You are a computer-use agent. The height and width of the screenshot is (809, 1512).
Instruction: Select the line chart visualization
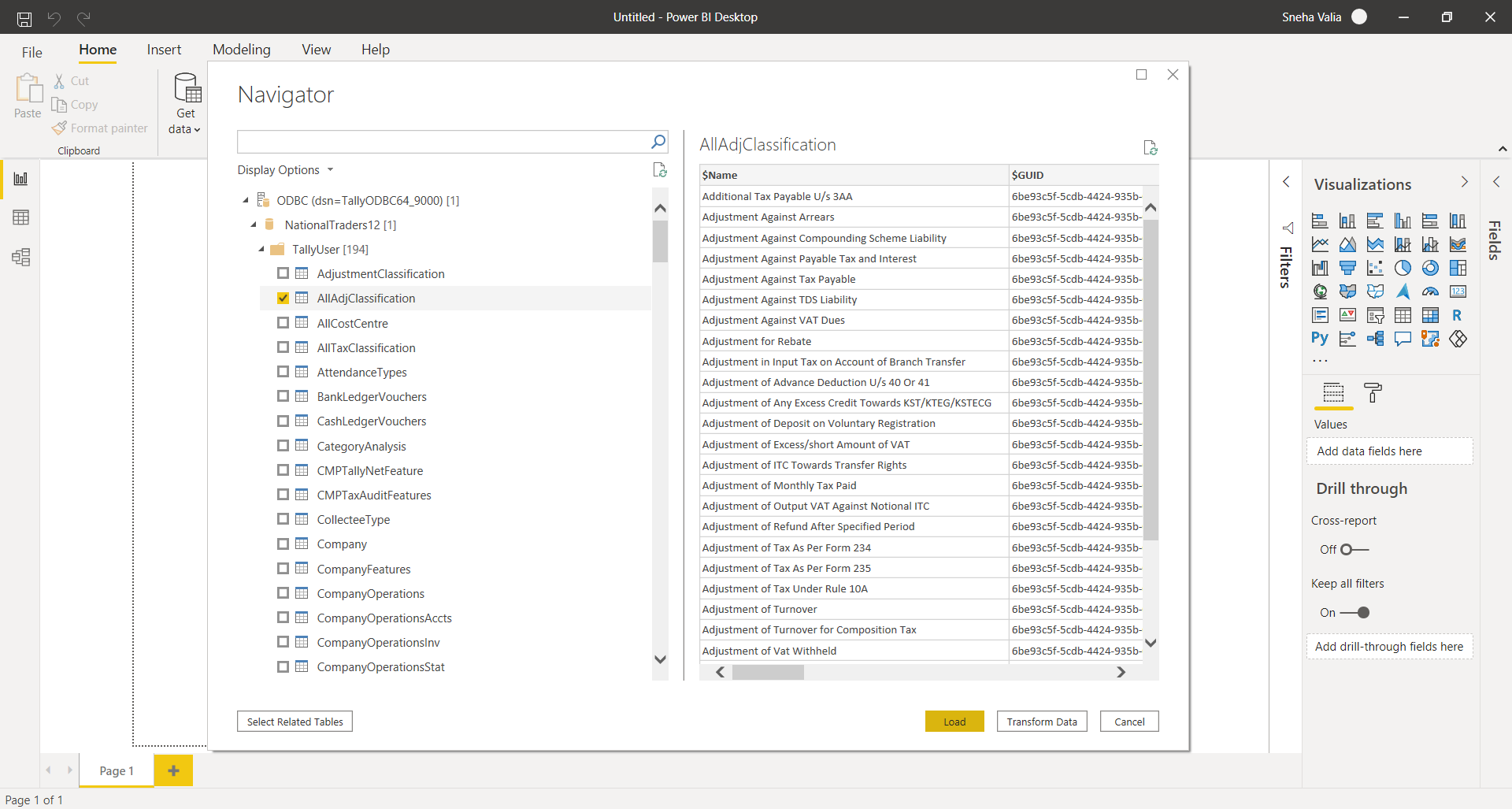click(x=1320, y=244)
